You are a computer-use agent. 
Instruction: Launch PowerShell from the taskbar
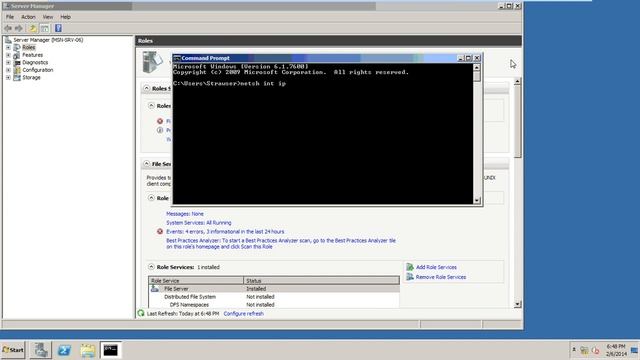click(x=64, y=350)
